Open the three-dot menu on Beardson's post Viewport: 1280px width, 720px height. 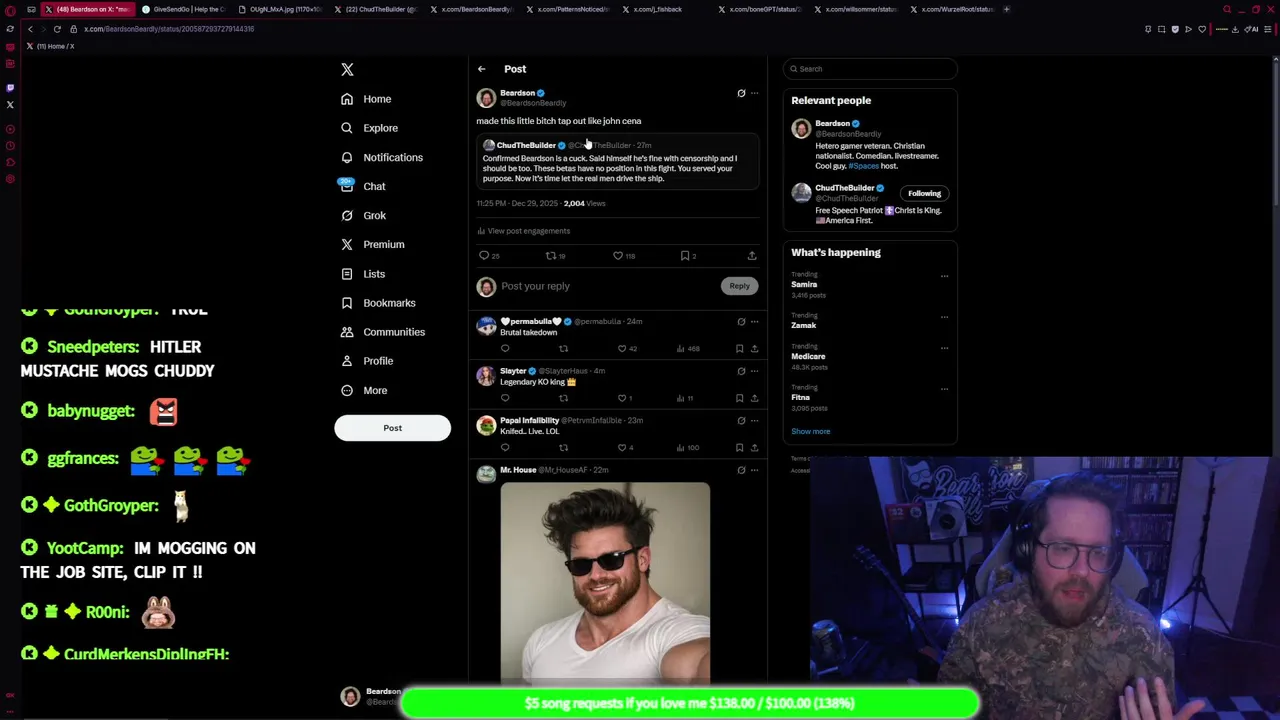click(754, 93)
